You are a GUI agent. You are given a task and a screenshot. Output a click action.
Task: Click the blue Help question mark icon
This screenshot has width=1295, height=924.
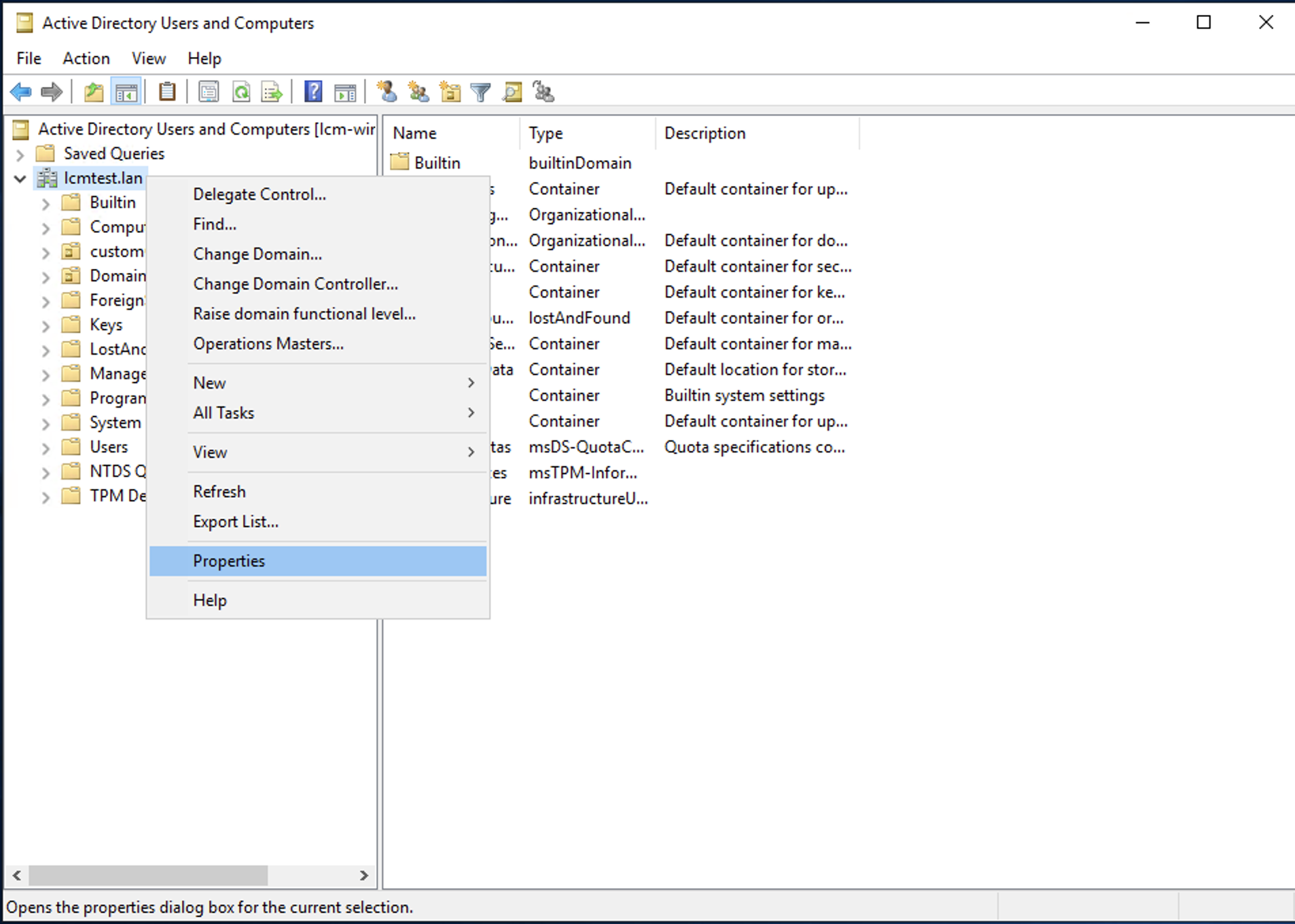click(313, 92)
